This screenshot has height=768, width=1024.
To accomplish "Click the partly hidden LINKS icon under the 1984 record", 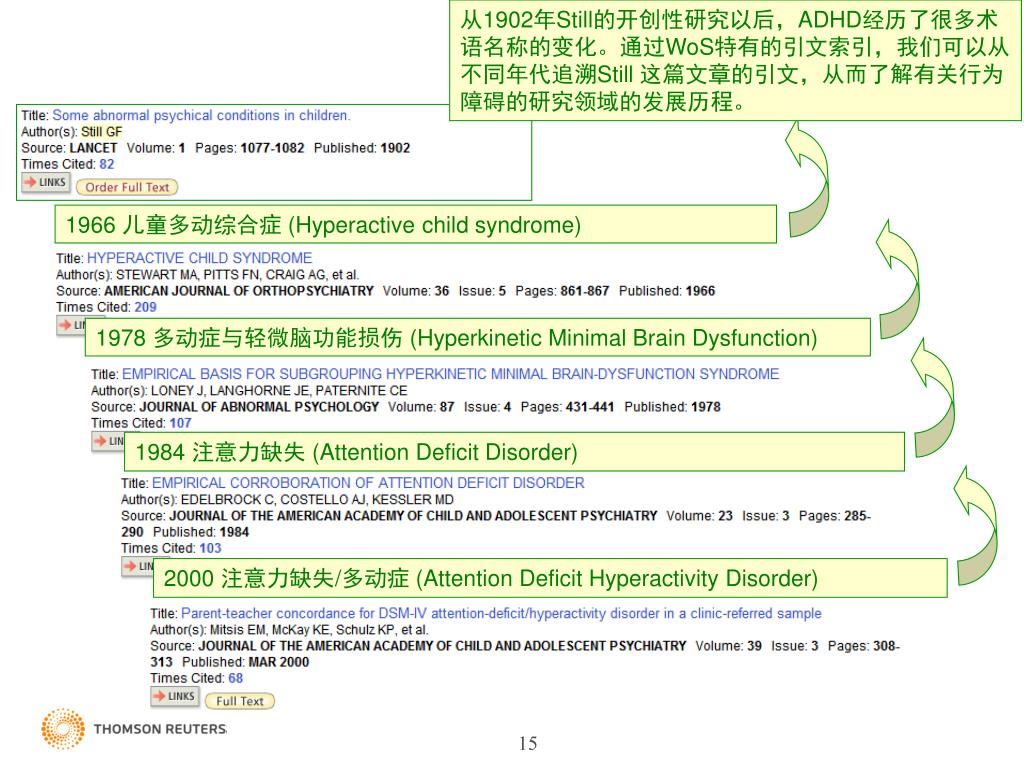I will (137, 566).
